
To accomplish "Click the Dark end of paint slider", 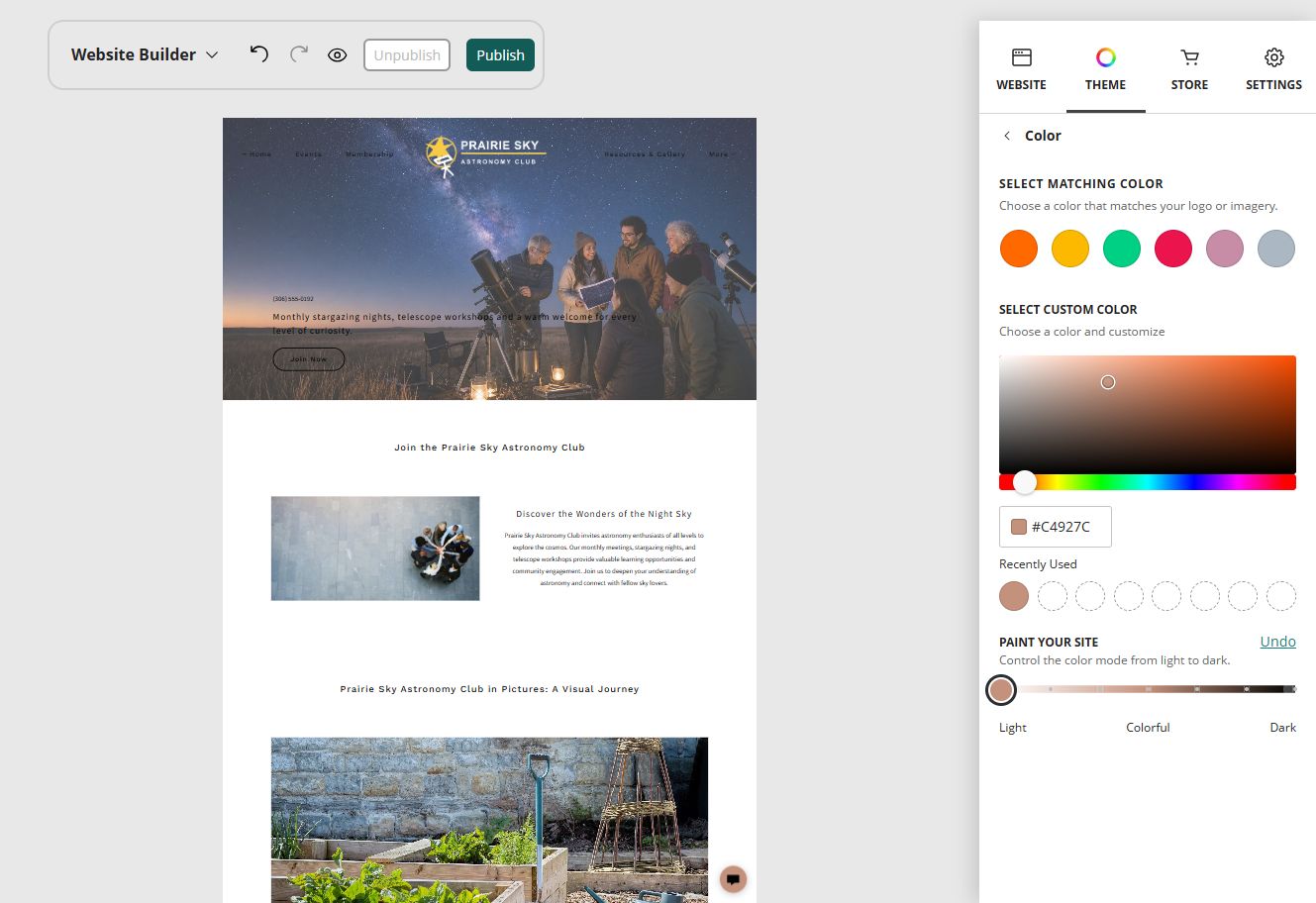I will [x=1290, y=689].
